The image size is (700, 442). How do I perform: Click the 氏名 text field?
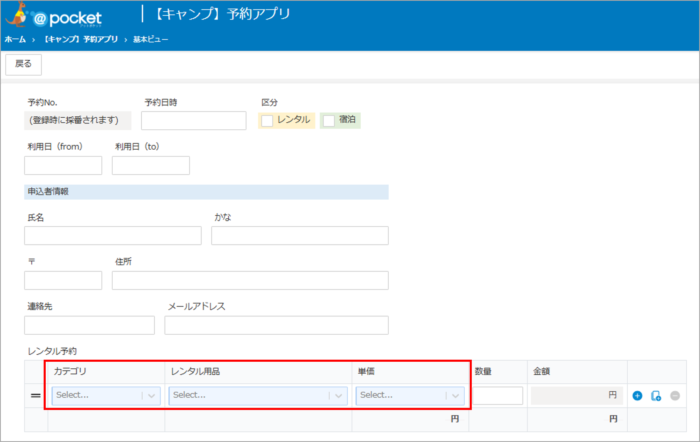tap(113, 235)
